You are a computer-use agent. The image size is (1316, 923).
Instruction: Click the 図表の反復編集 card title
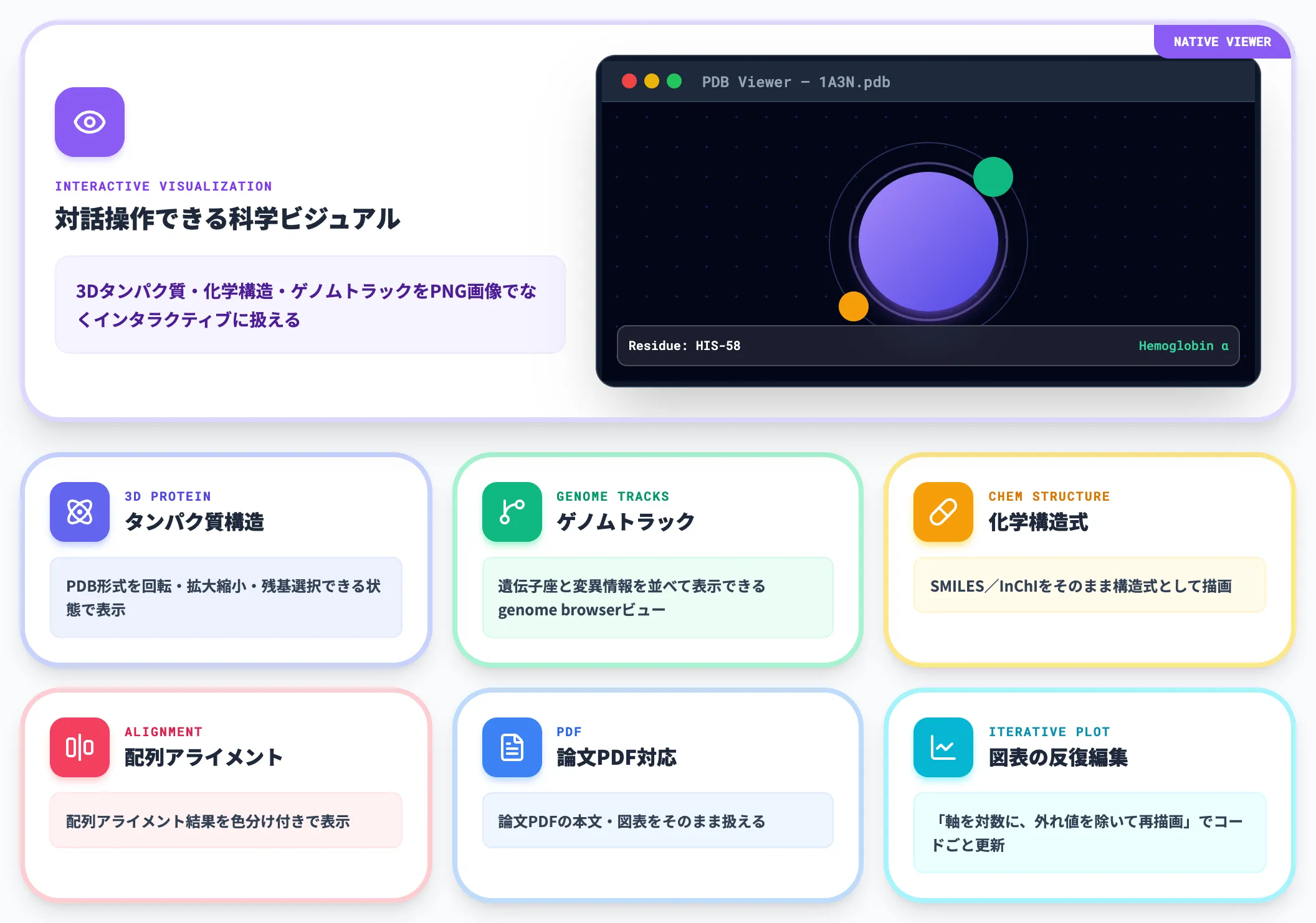point(1058,757)
